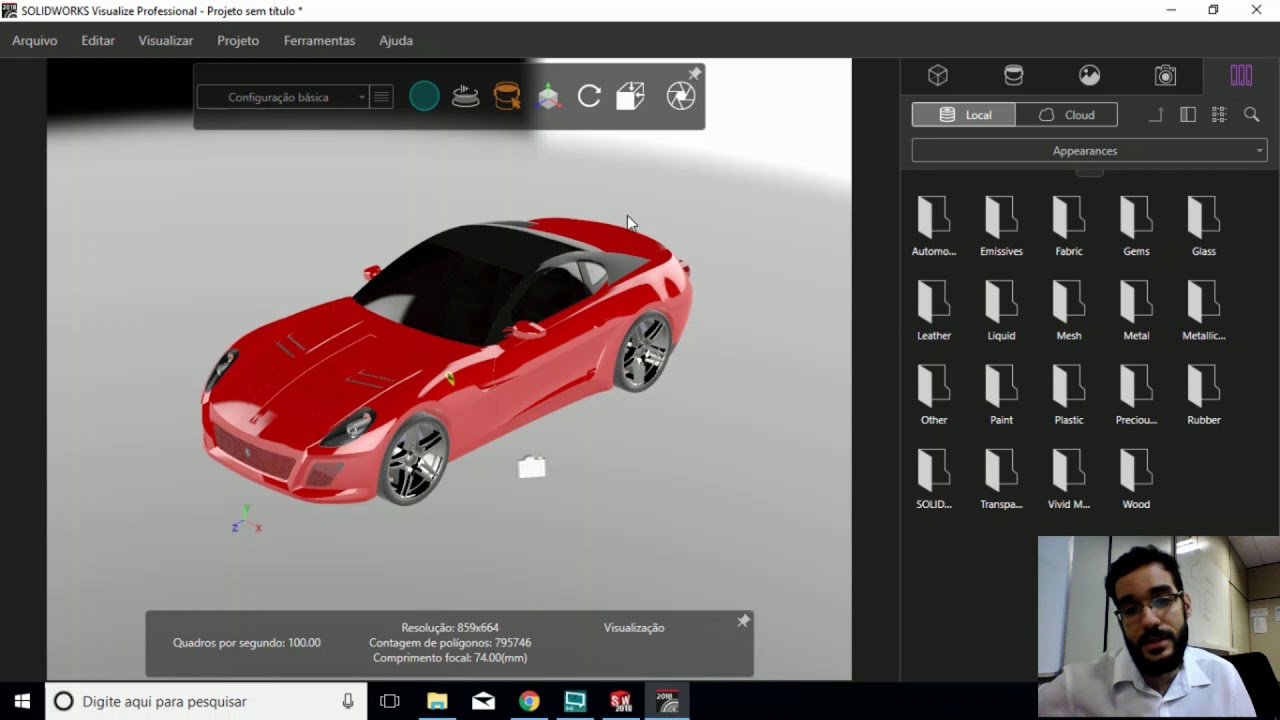Open the Plastic folder
The height and width of the screenshot is (720, 1280).
[x=1069, y=394]
